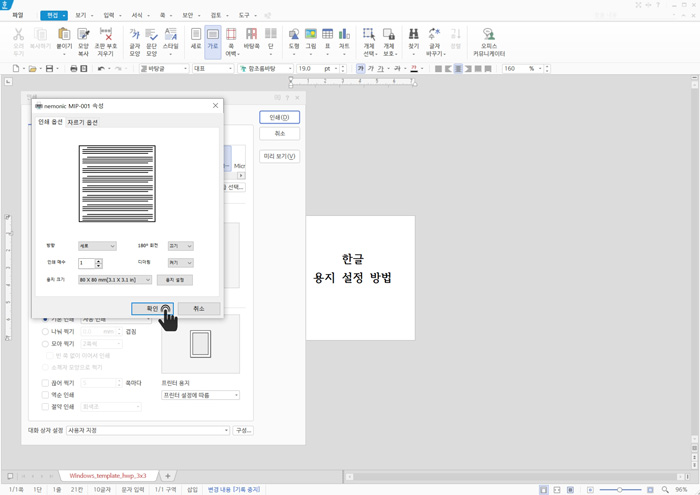
Task: Click 취소 in printer properties dialog
Action: pyautogui.click(x=199, y=308)
